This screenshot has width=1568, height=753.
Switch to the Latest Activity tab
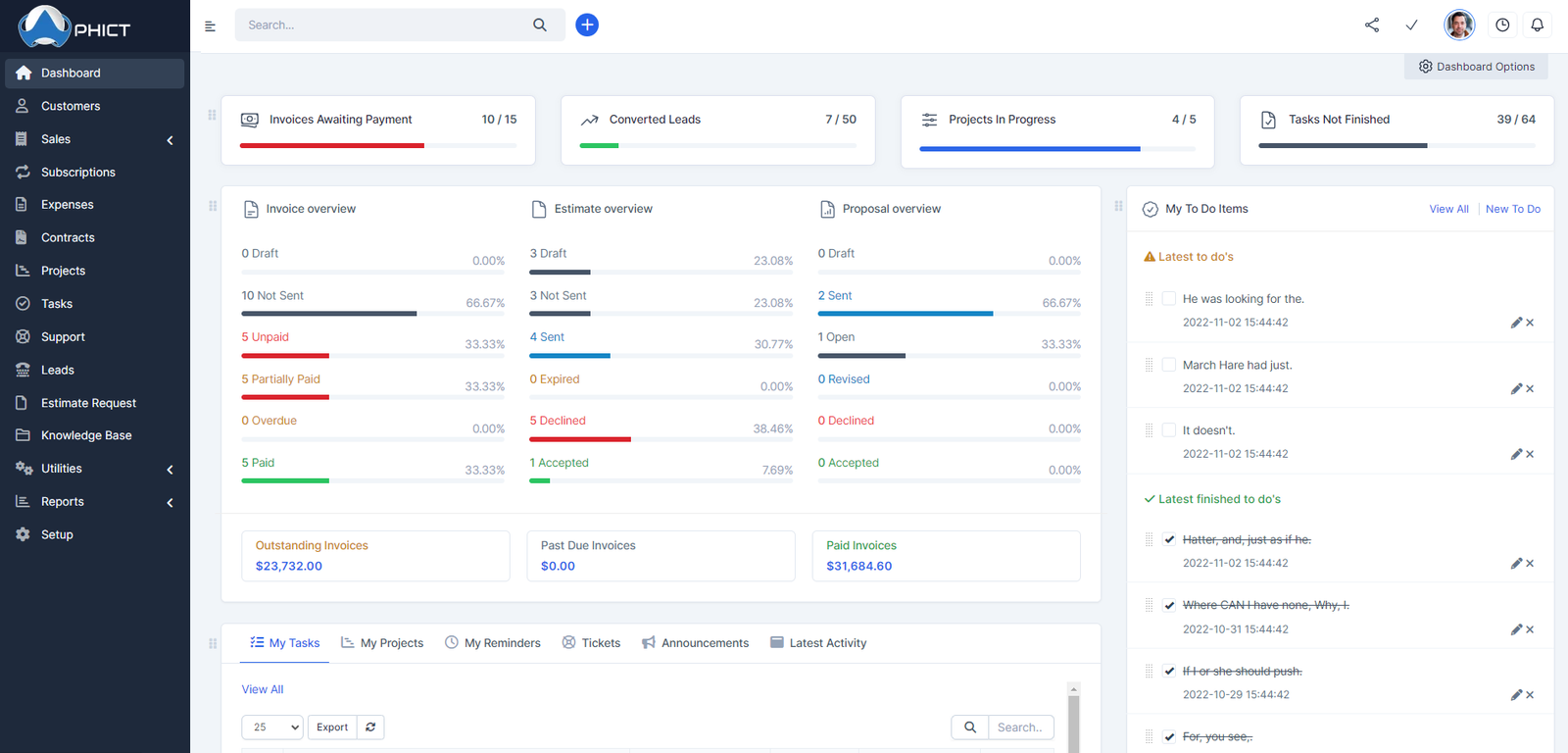pos(818,643)
